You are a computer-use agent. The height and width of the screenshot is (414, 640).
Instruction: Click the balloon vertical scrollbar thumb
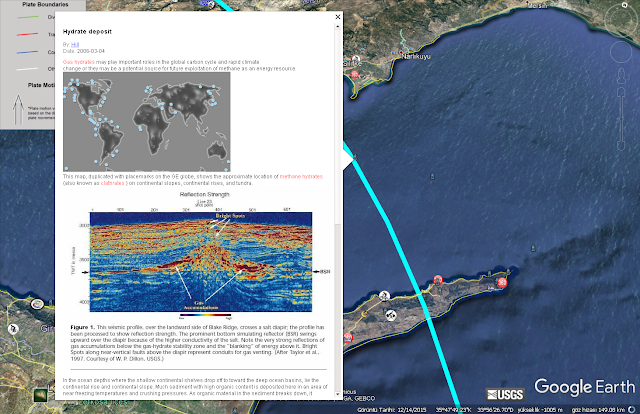click(338, 127)
